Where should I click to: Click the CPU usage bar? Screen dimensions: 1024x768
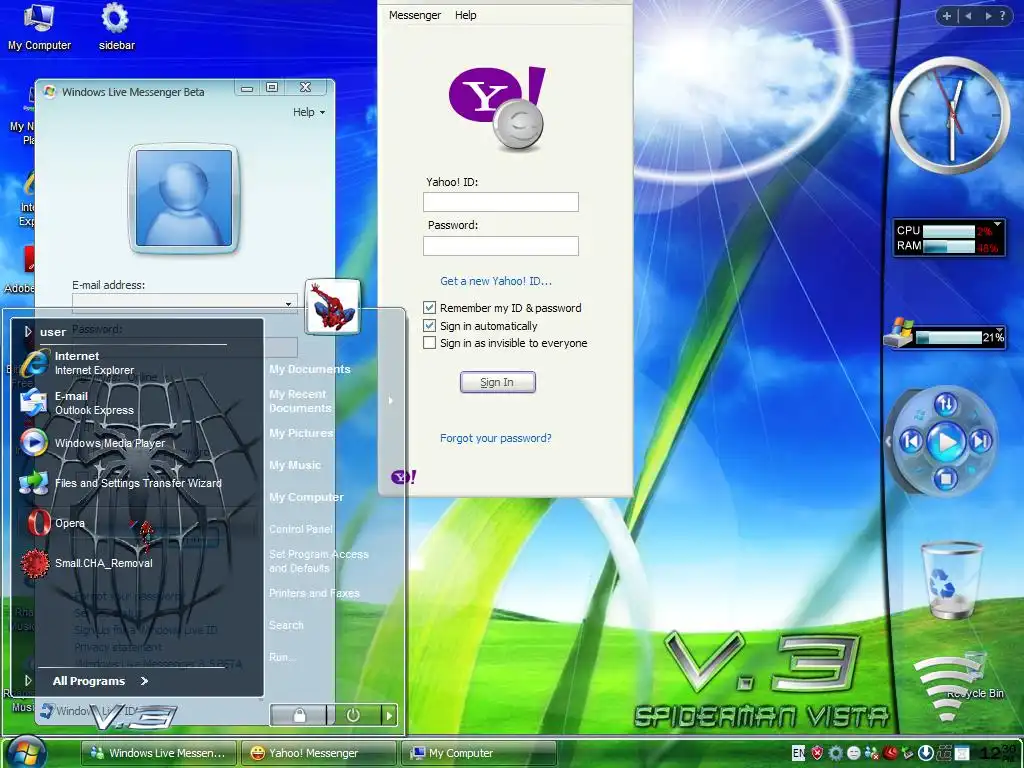click(949, 231)
